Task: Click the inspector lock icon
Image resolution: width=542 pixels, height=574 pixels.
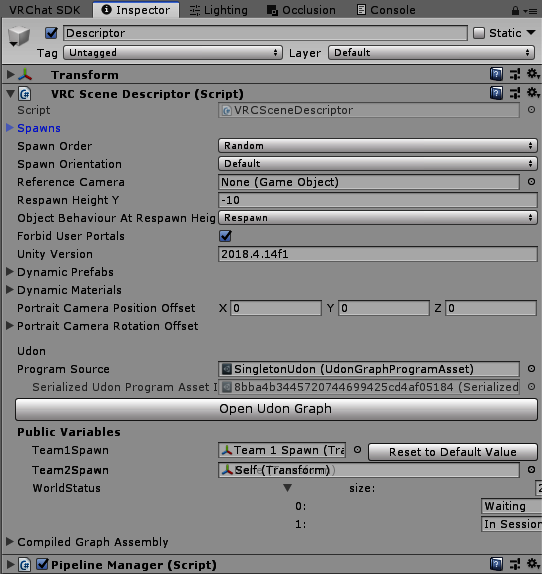Action: pyautogui.click(x=515, y=11)
